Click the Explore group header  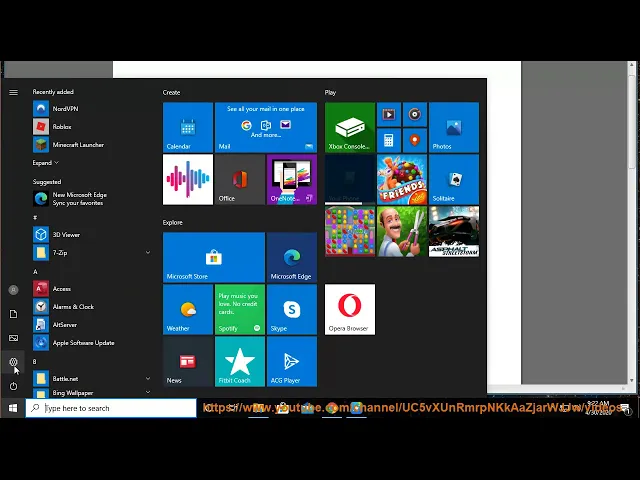[173, 222]
